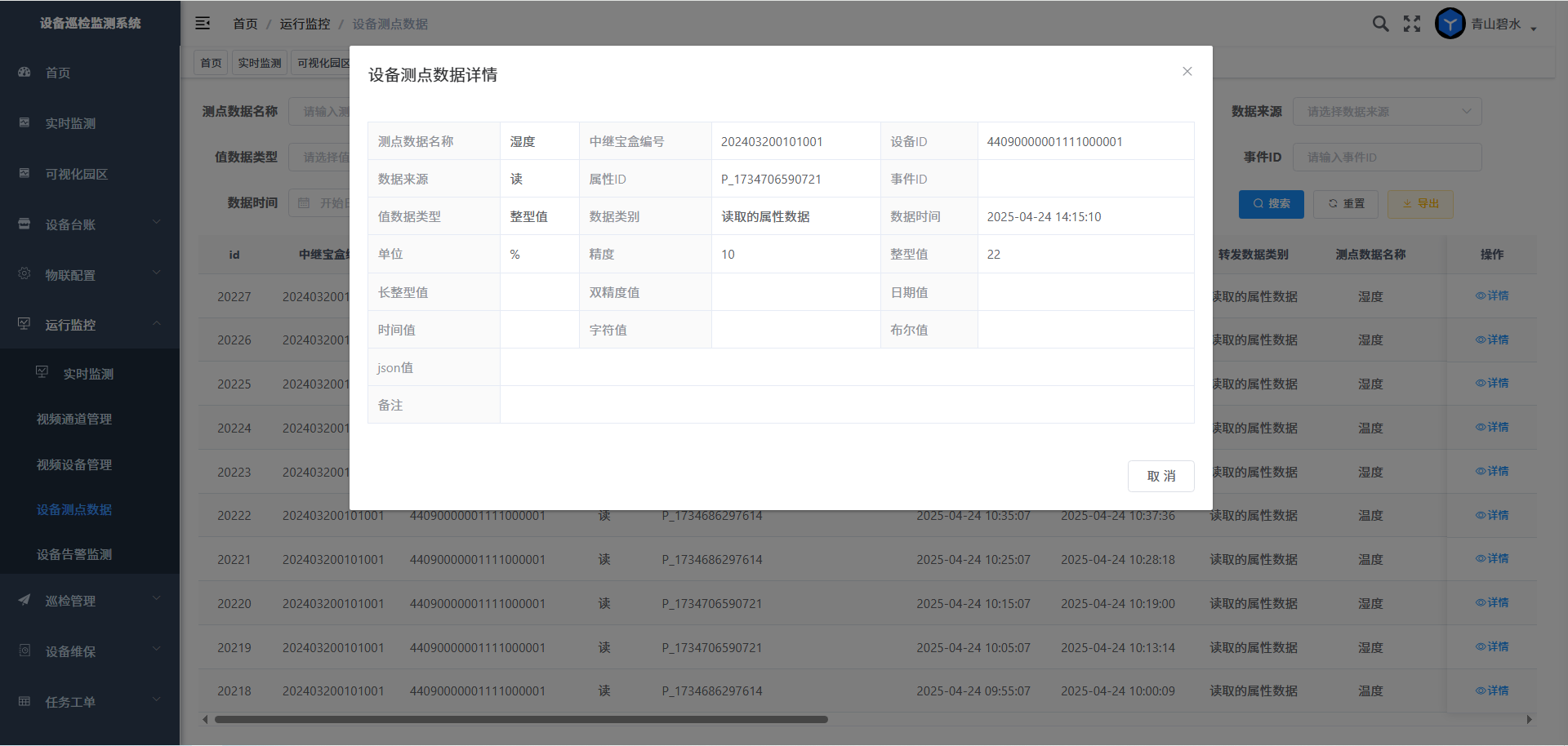Toggle fullscreen with the expand icon
The width and height of the screenshot is (1568, 746).
tap(1412, 24)
